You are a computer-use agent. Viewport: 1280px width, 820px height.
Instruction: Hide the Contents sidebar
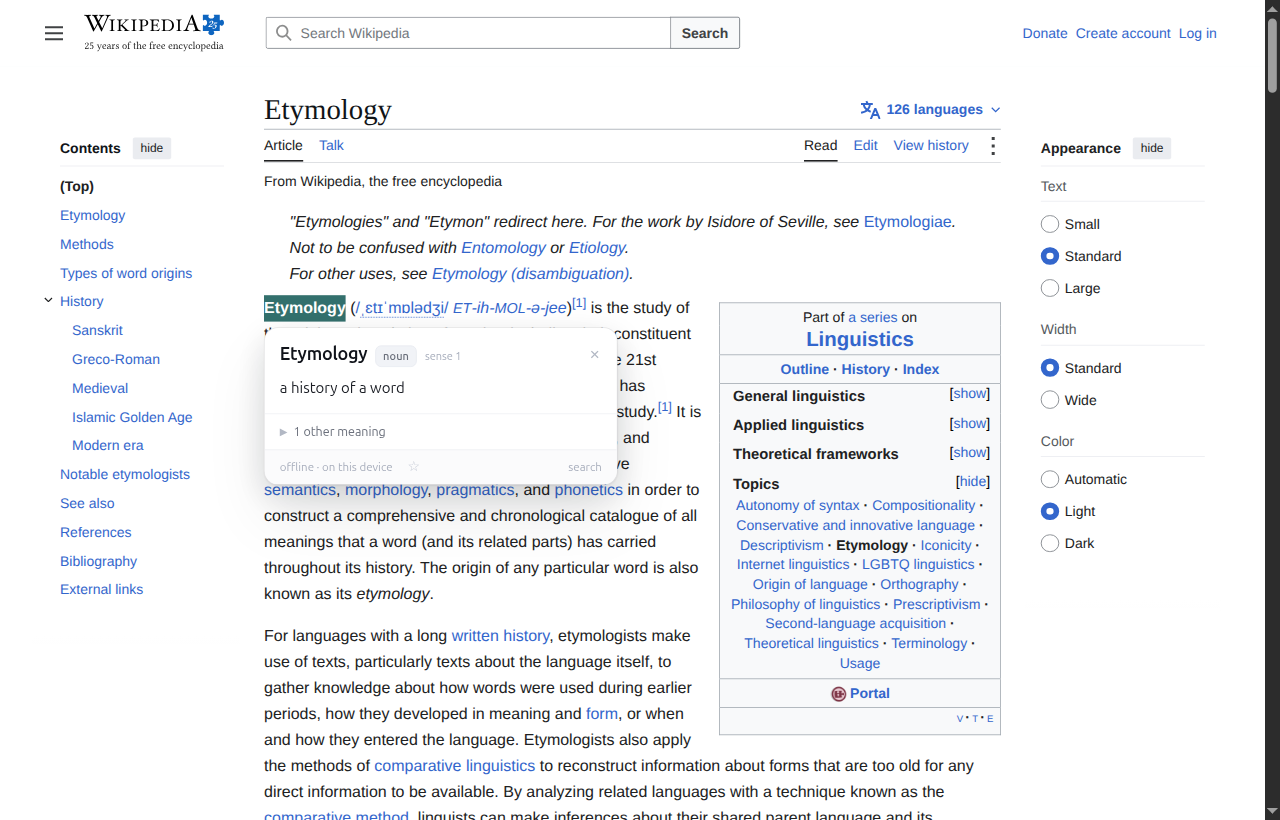tap(152, 148)
